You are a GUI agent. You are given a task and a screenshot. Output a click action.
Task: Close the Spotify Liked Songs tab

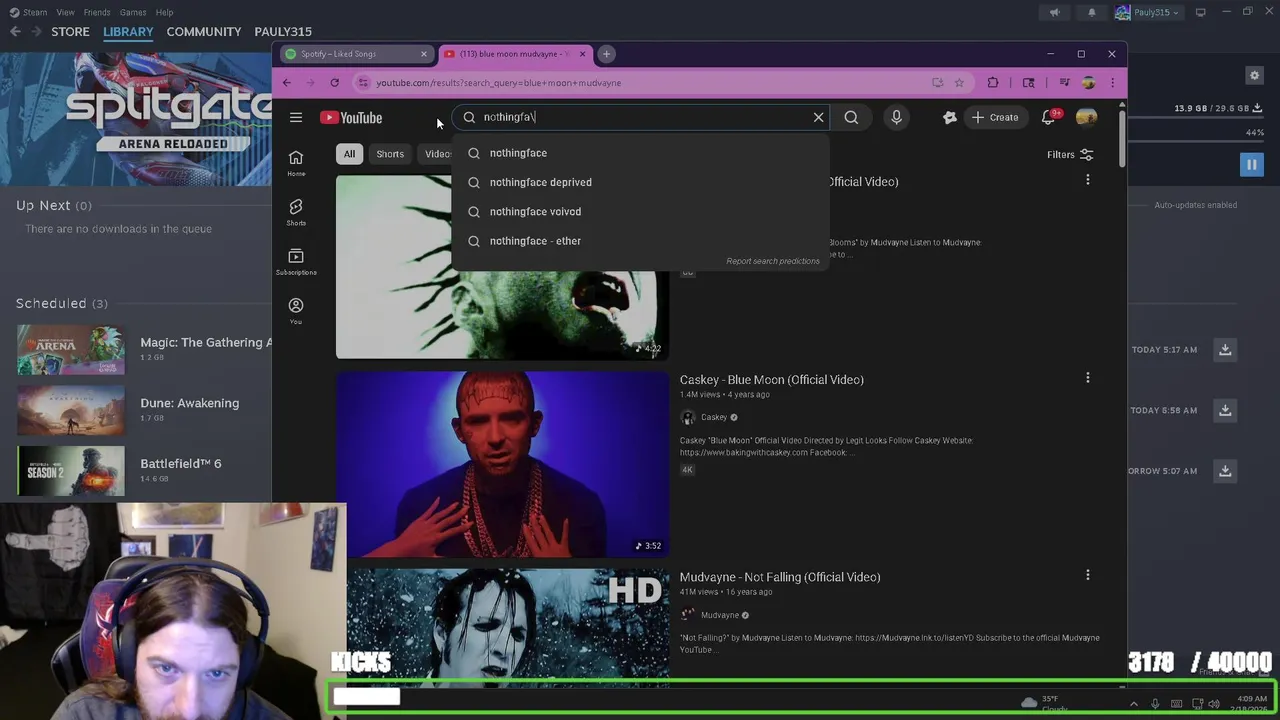424,54
